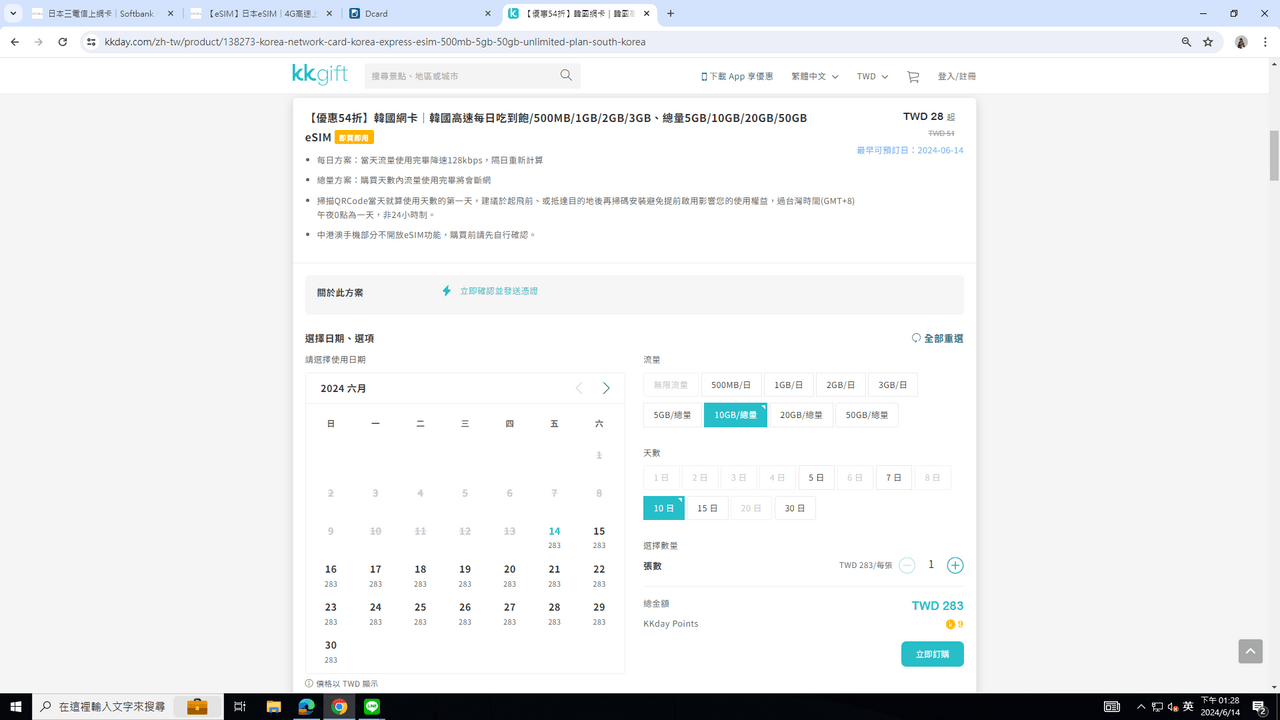Image resolution: width=1280 pixels, height=720 pixels.
Task: Select June 25 on calendar
Action: pos(420,613)
